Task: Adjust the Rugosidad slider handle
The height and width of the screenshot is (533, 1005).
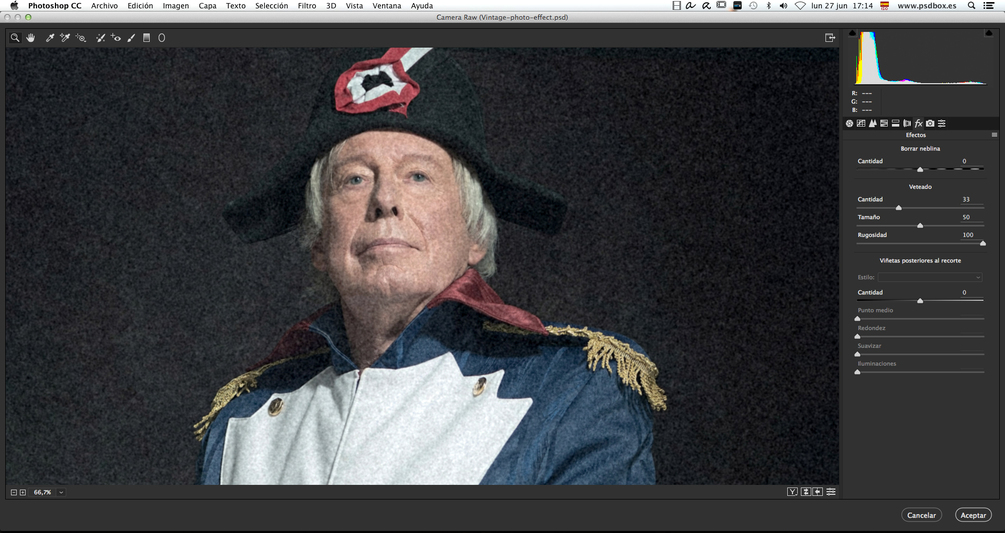Action: (983, 243)
